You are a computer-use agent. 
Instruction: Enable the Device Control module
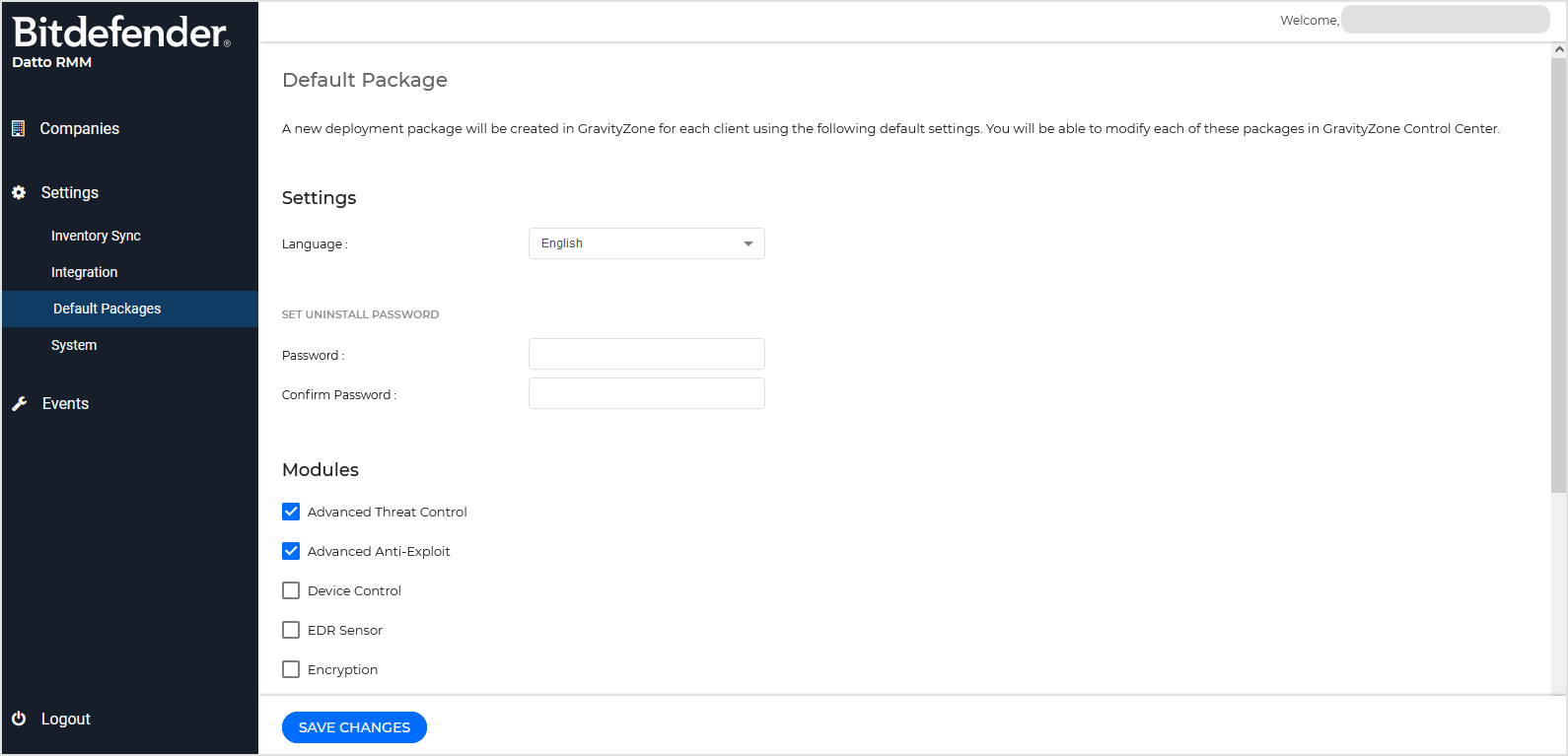[x=291, y=590]
